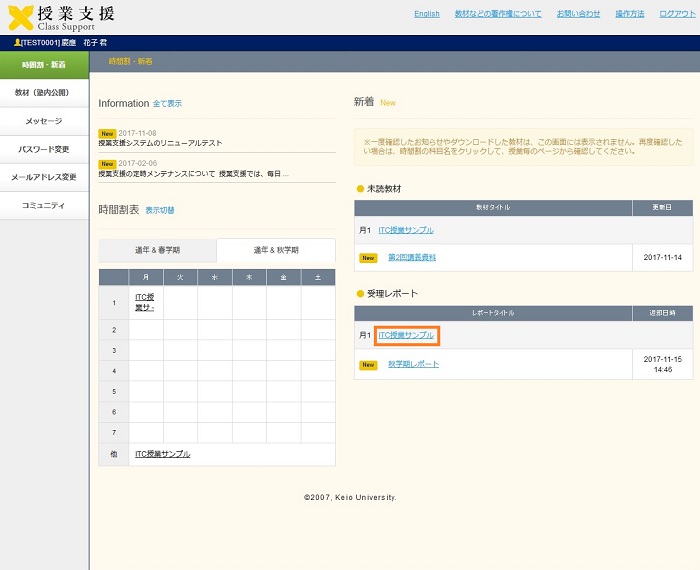Switch to the 通年＆春学期 tab
The width and height of the screenshot is (700, 570).
coord(157,250)
